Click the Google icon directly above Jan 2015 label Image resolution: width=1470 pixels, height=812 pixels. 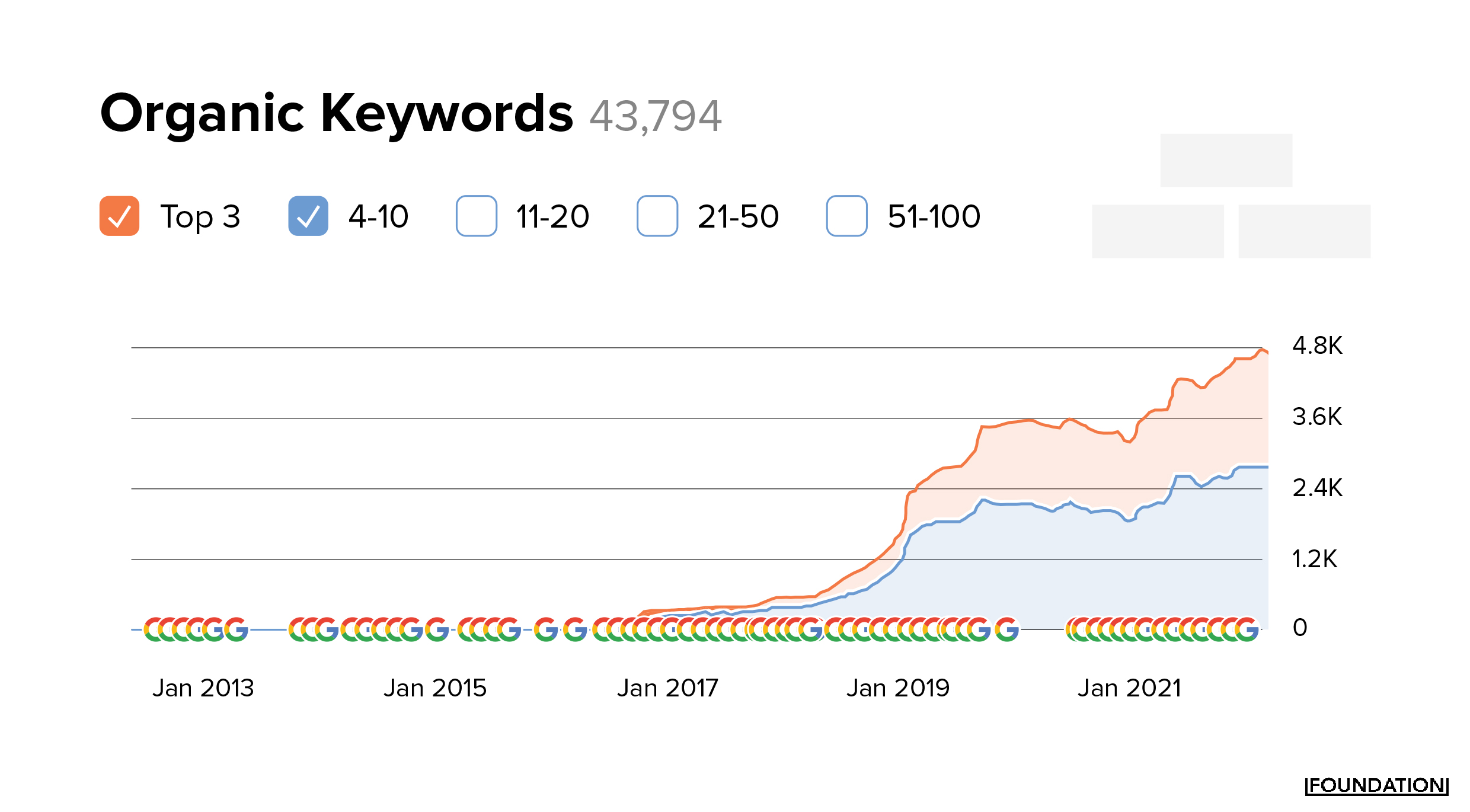pos(437,629)
